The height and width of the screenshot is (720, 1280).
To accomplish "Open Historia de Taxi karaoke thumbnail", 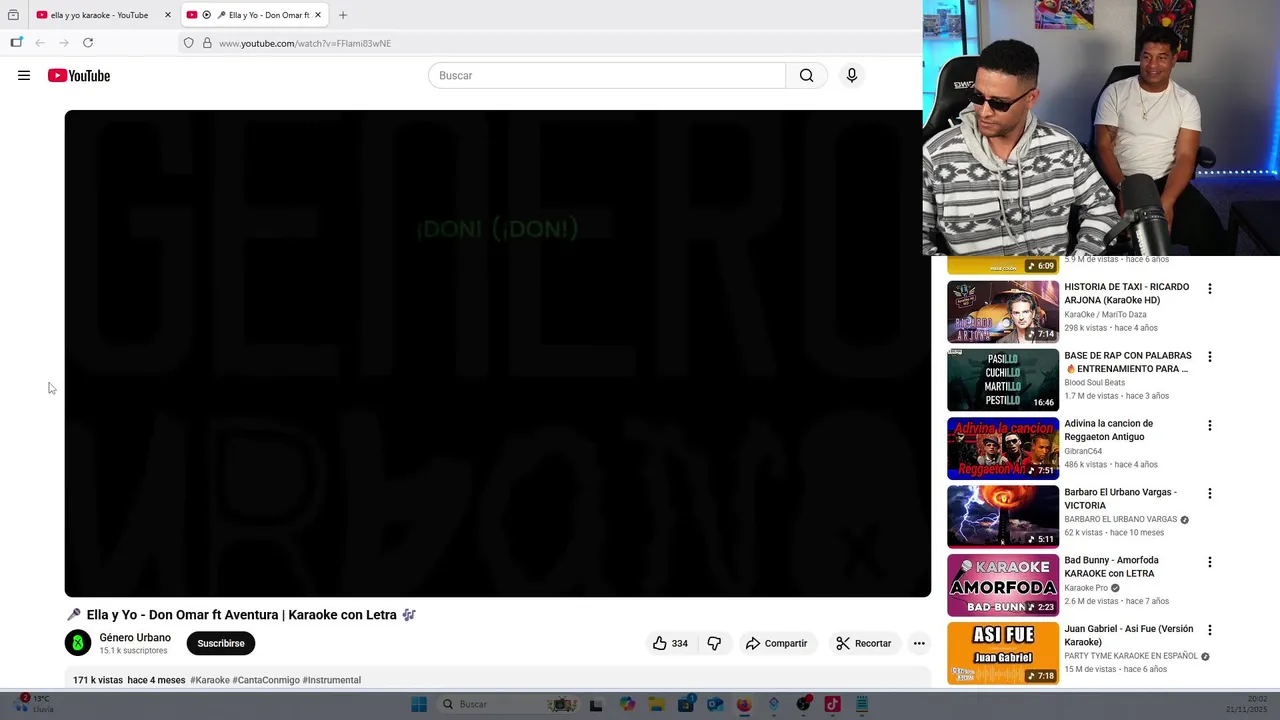I will click(1003, 312).
